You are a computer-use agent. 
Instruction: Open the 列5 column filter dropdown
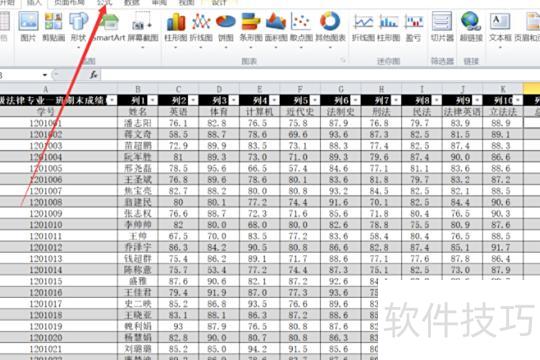(315, 100)
